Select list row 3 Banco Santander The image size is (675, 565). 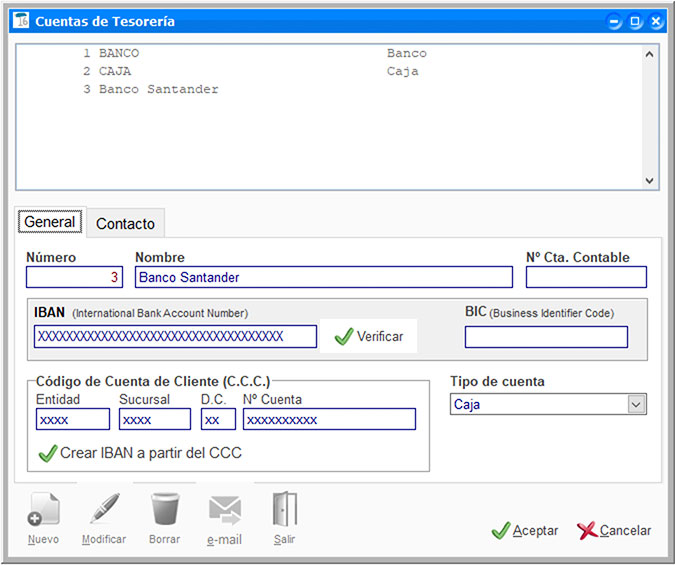[x=329, y=89]
